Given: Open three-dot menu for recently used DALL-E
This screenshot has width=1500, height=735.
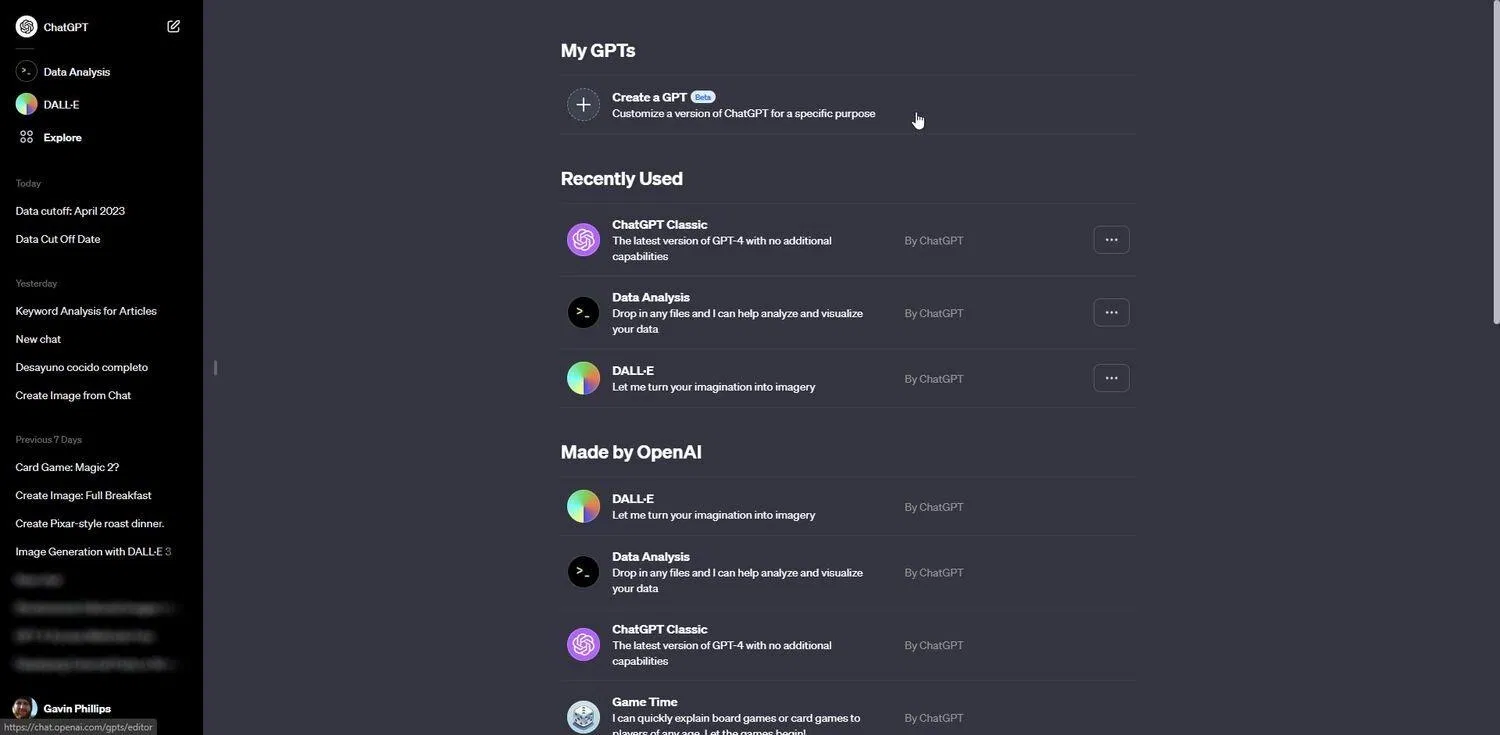Looking at the screenshot, I should [x=1111, y=378].
